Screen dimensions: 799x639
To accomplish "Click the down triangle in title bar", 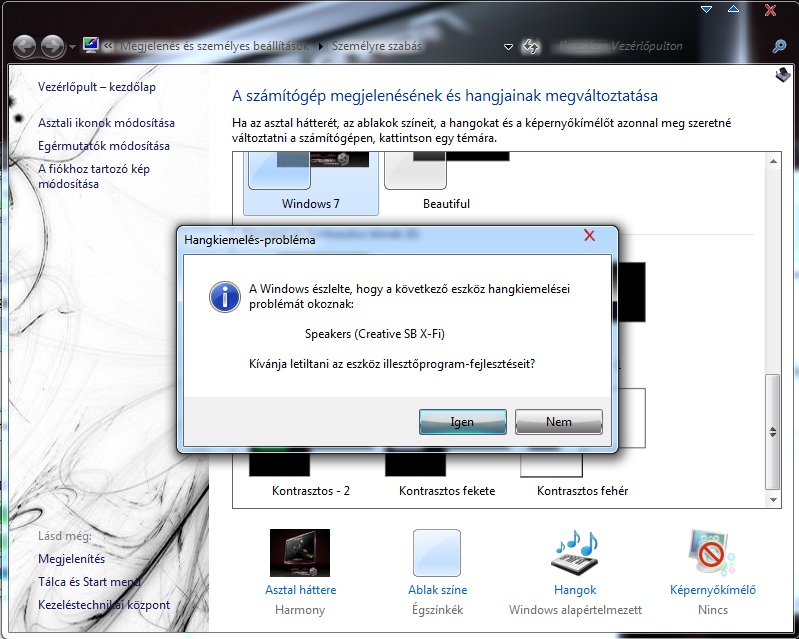I will 706,9.
